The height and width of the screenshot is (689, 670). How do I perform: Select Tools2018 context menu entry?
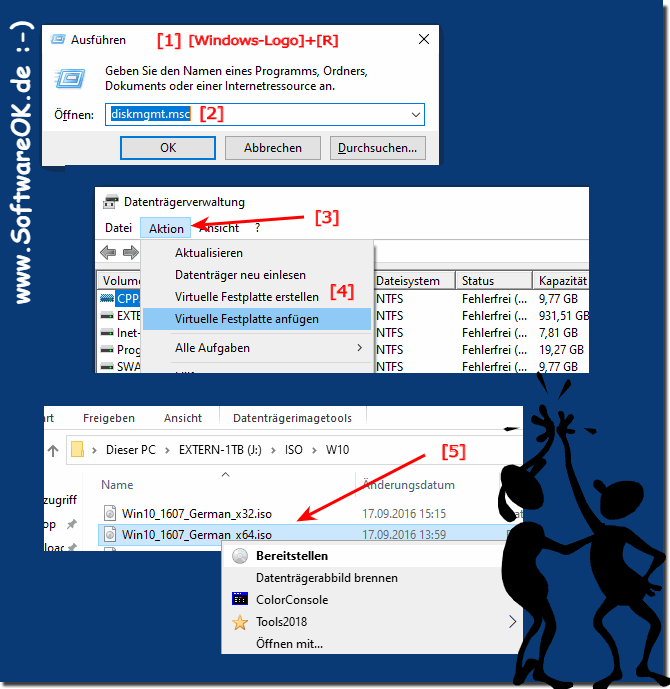point(372,621)
